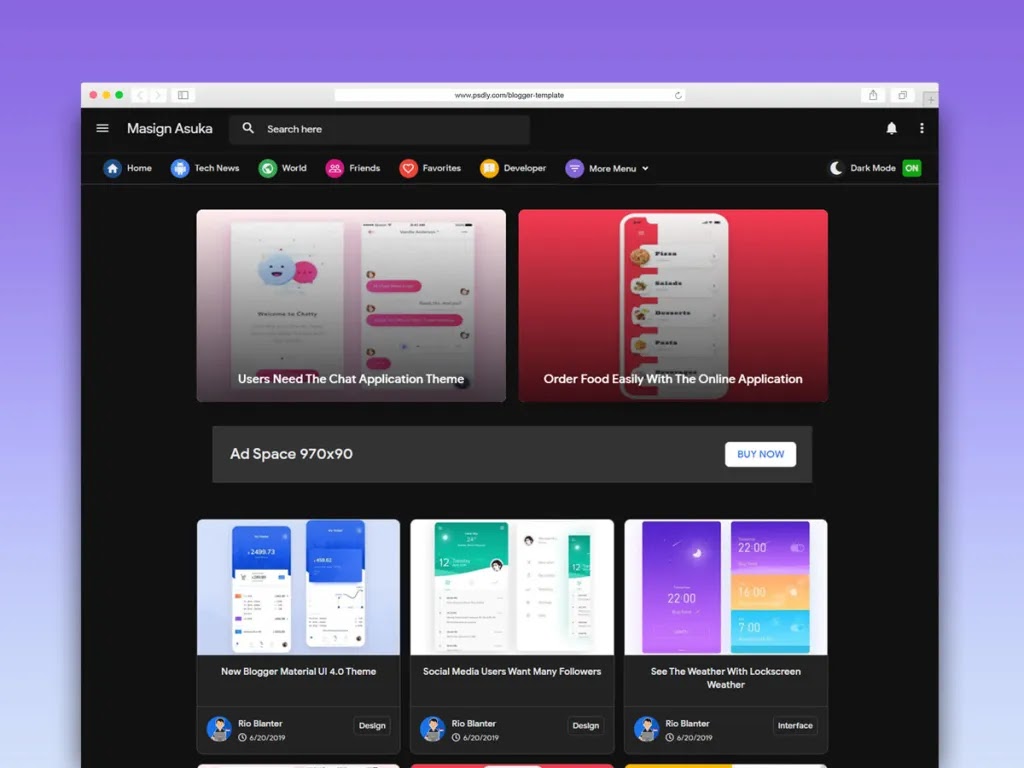Open 'See The Weather With Lockscreen Weather' title
Viewport: 1024px width, 768px height.
[x=726, y=678]
